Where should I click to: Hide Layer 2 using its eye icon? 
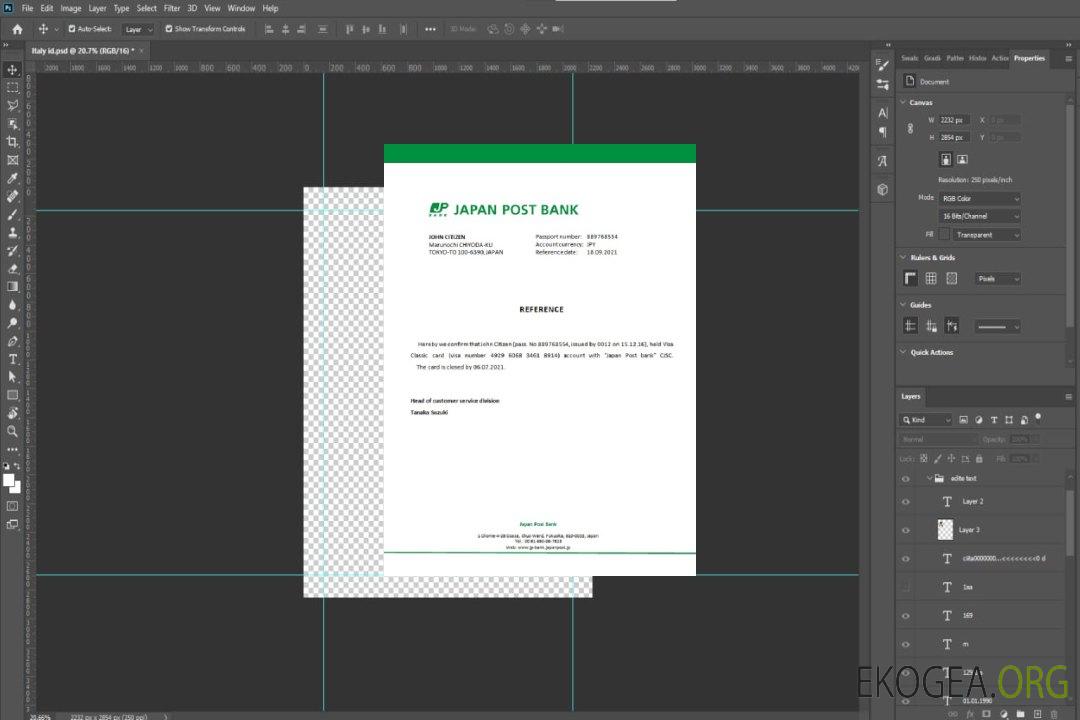tap(906, 502)
